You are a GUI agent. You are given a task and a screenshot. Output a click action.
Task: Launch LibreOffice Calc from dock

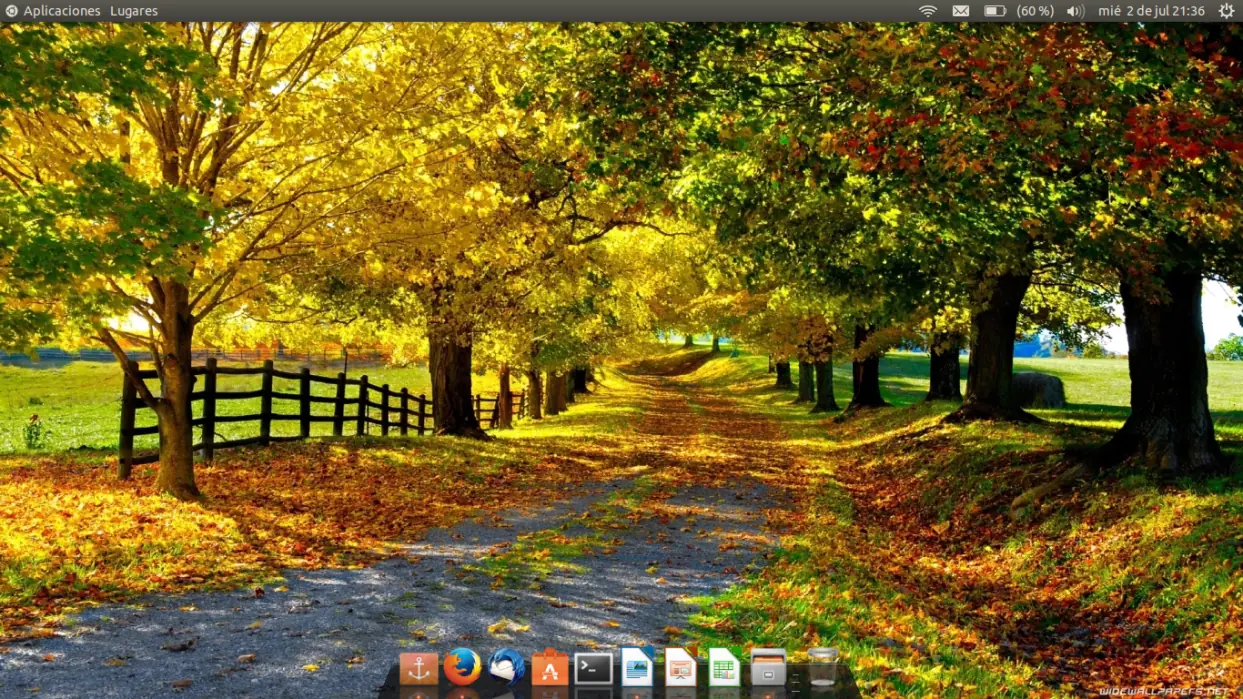[x=724, y=666]
